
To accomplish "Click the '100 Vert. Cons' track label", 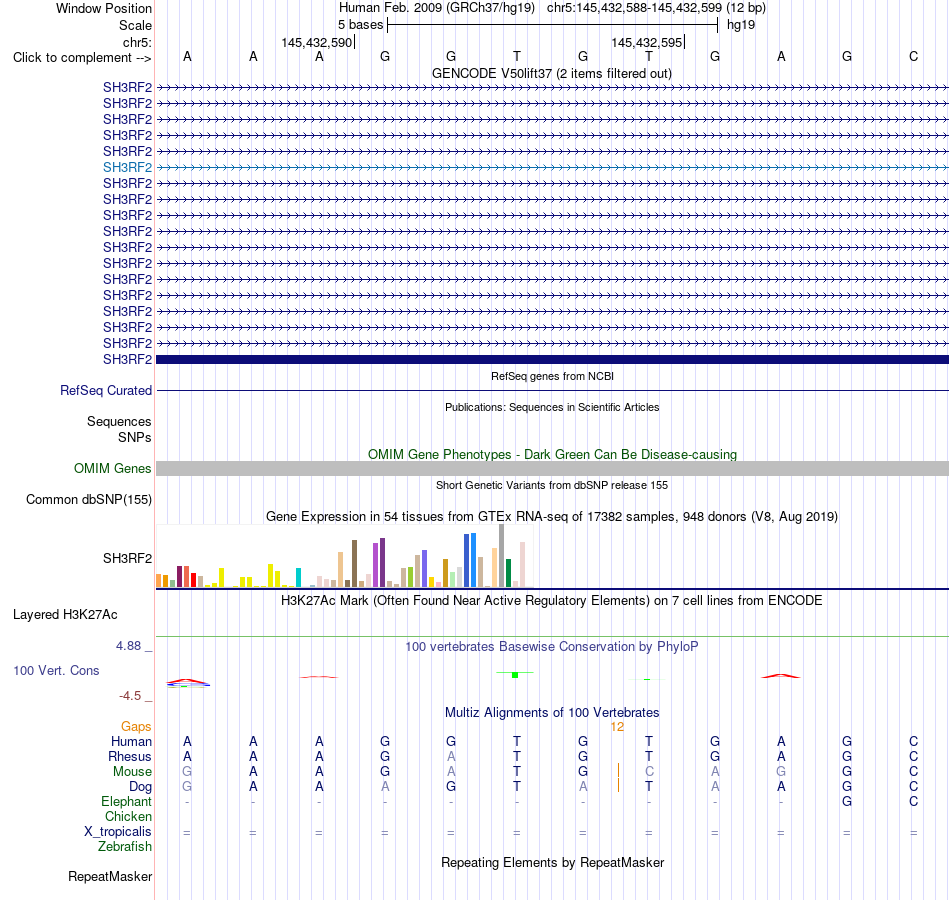I will click(56, 670).
